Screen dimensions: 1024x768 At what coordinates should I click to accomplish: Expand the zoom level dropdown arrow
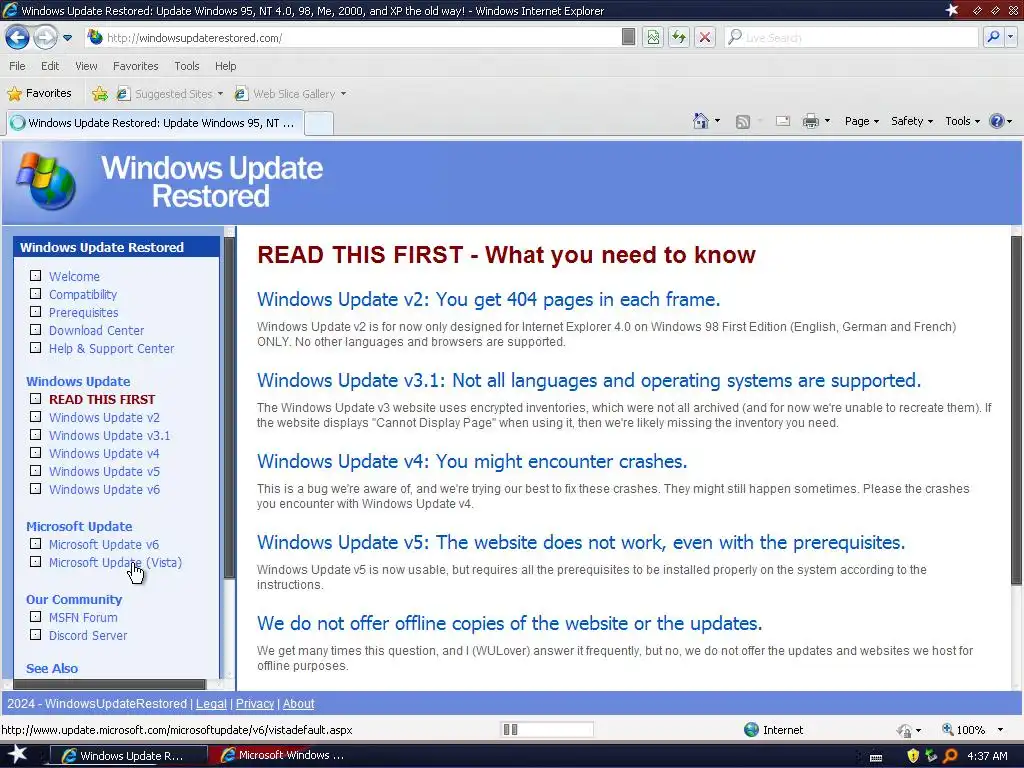1000,729
